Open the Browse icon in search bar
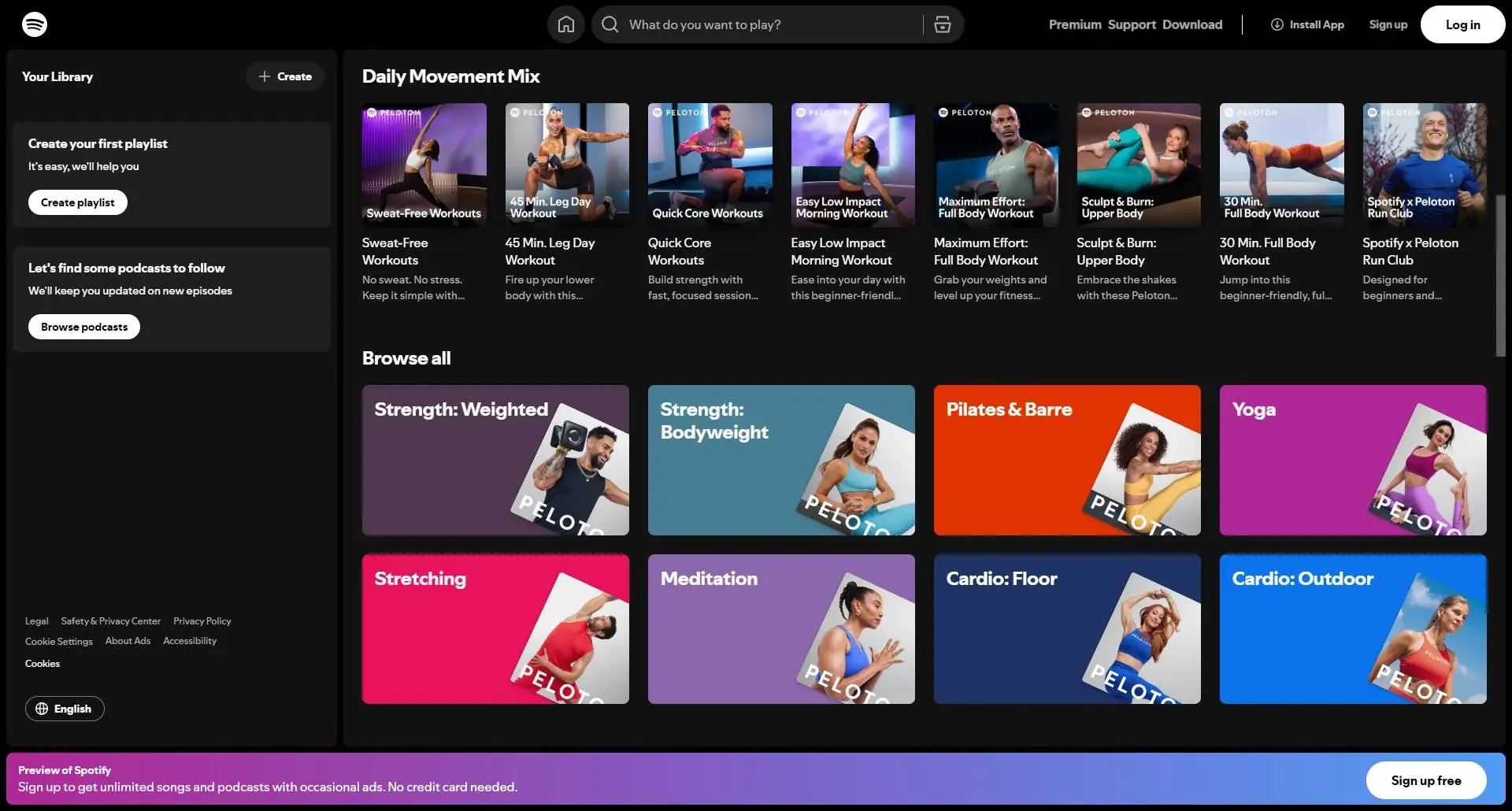1512x811 pixels. pyautogui.click(x=943, y=24)
